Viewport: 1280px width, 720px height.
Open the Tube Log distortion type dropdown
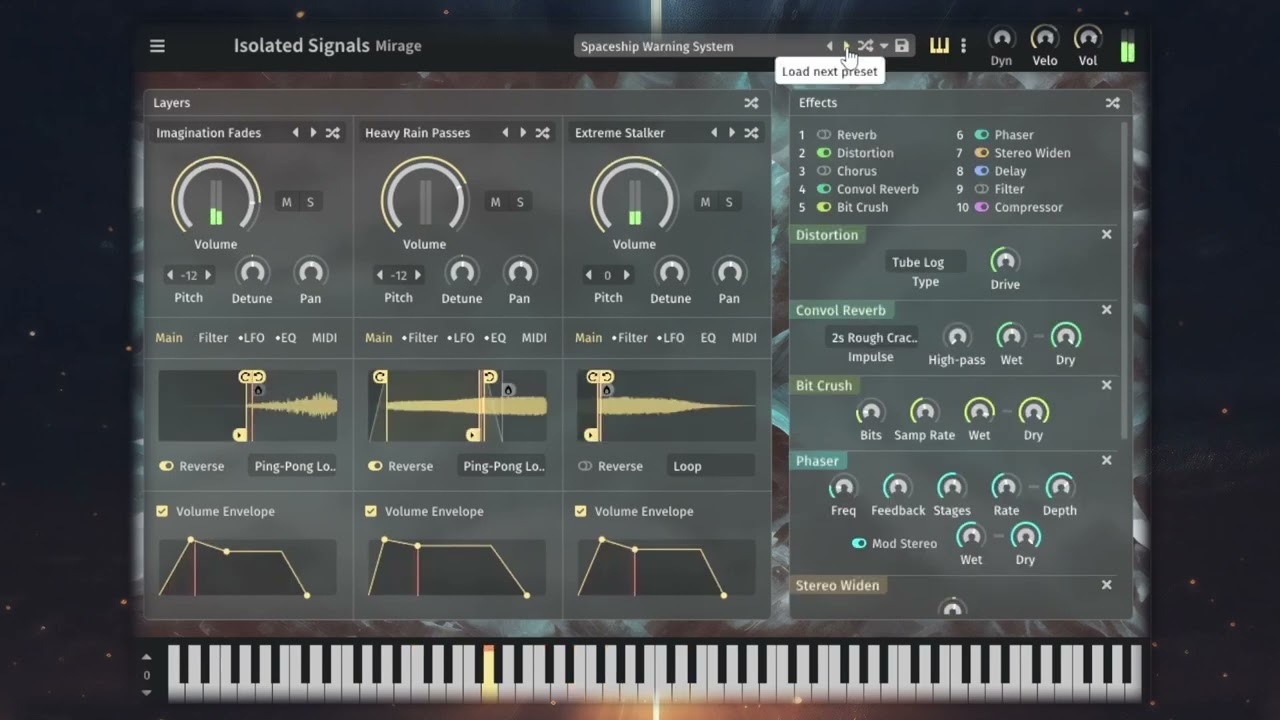[x=925, y=262]
